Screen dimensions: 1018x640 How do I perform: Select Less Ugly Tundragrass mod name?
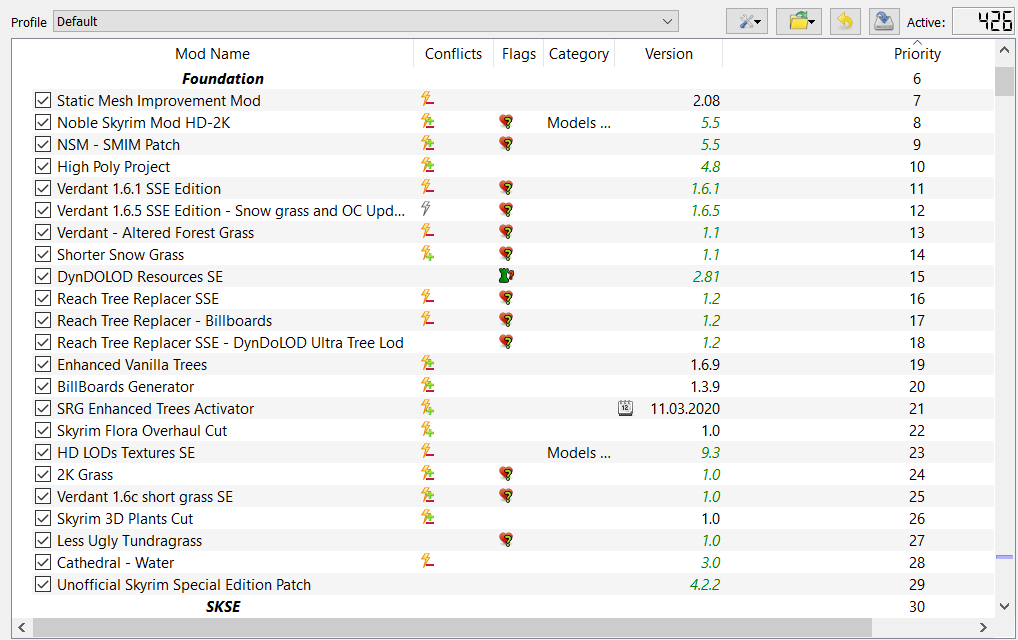pos(129,541)
